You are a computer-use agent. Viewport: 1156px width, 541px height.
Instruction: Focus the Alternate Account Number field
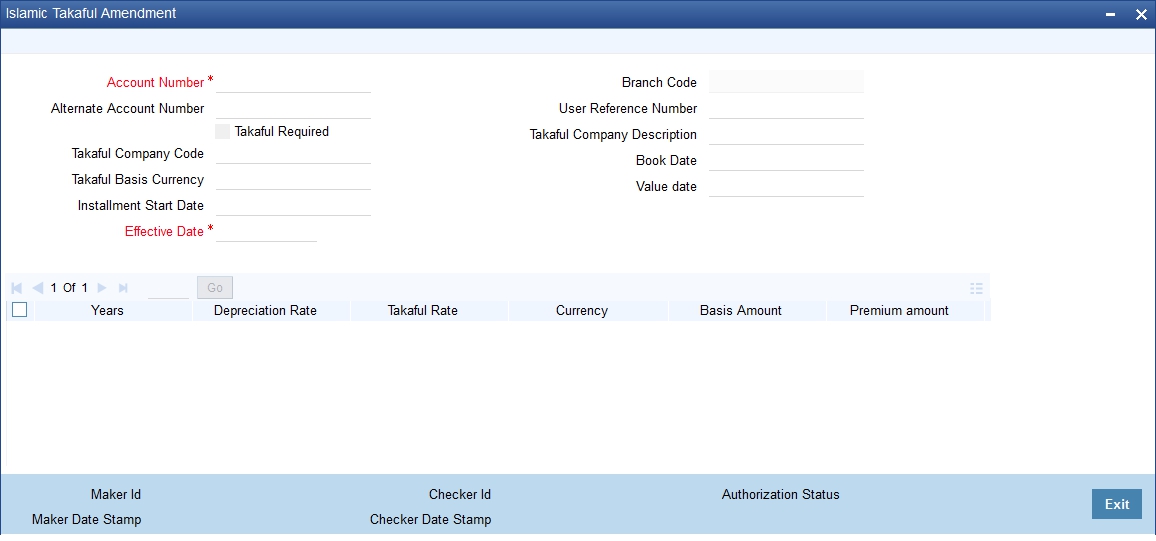coord(293,108)
